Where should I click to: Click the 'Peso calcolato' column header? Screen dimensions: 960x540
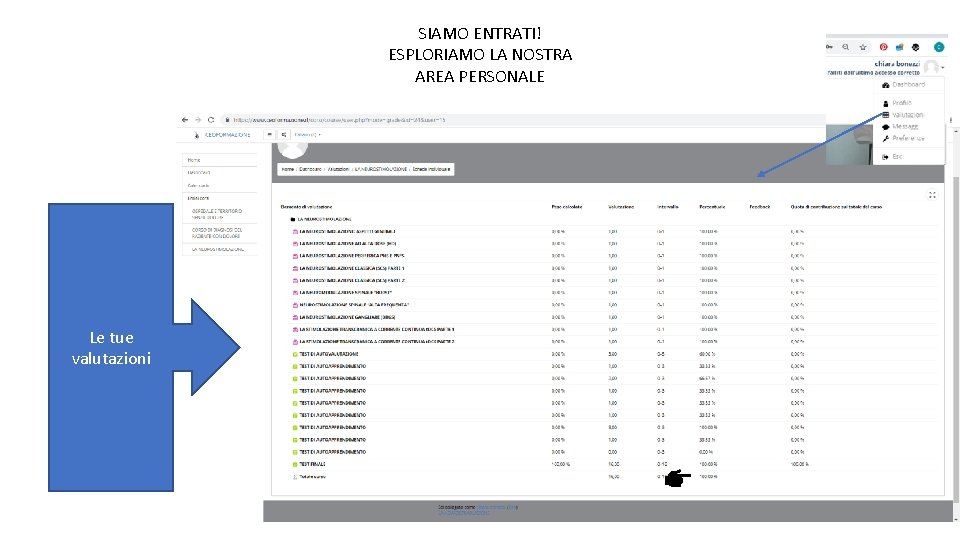click(567, 207)
